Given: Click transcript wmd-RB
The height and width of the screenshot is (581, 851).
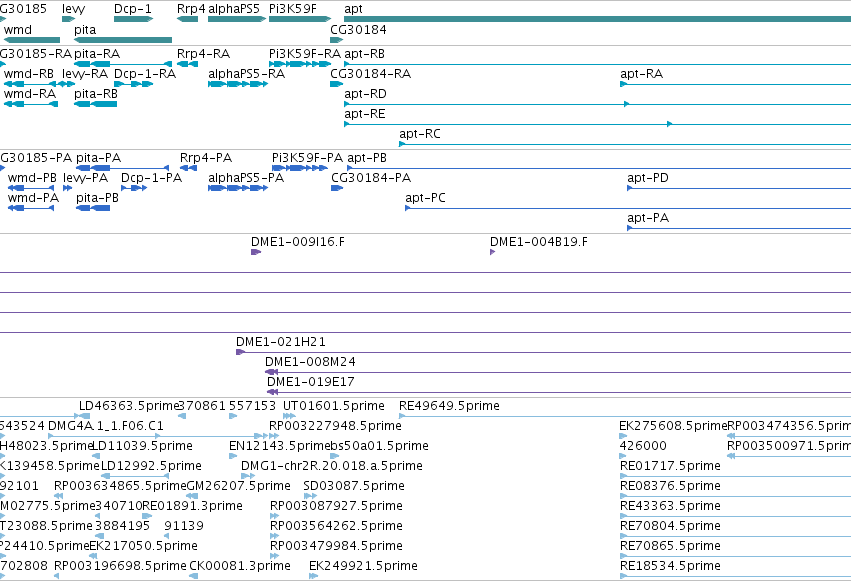Looking at the screenshot, I should coord(29,74).
